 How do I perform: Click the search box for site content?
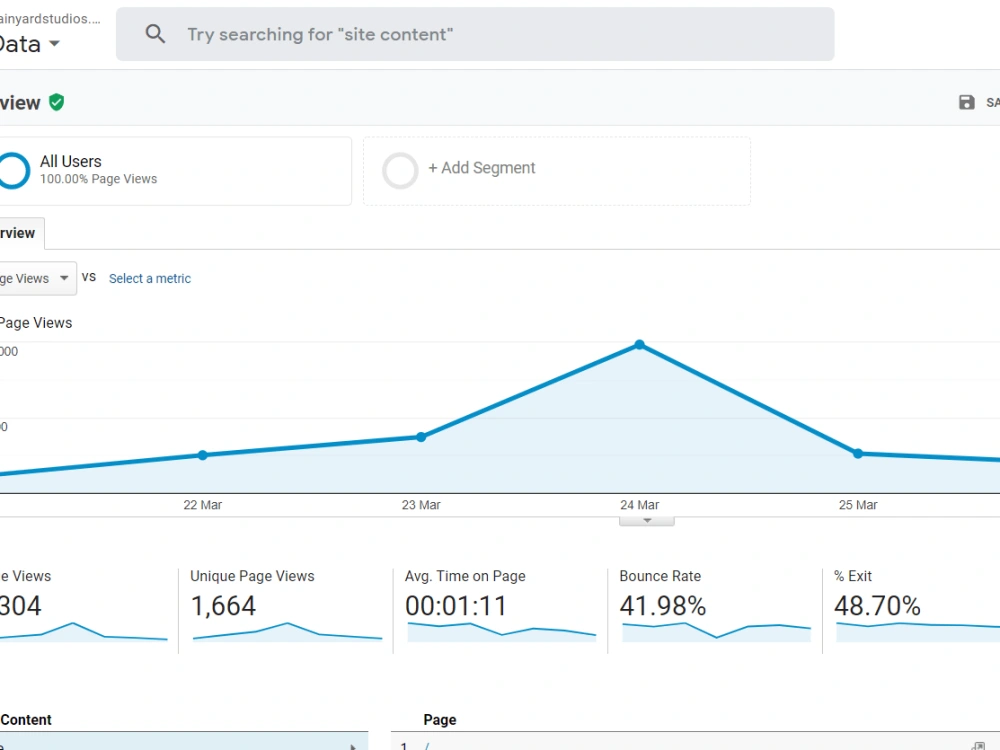click(474, 34)
